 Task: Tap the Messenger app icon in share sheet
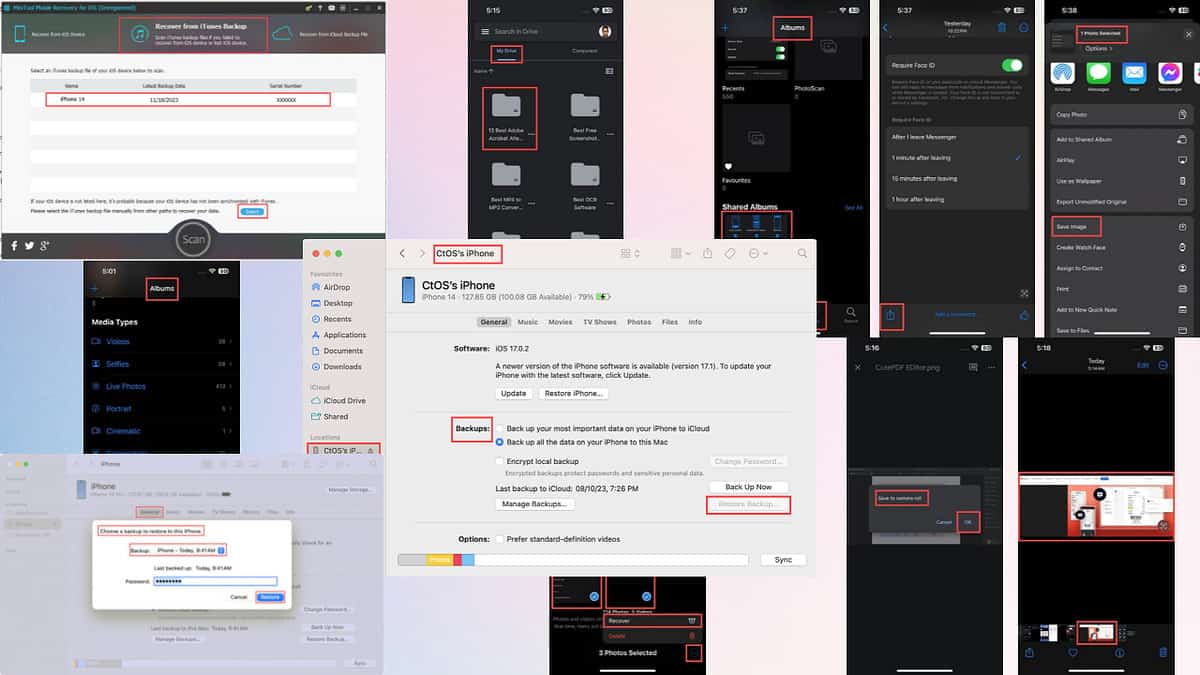tap(1169, 73)
